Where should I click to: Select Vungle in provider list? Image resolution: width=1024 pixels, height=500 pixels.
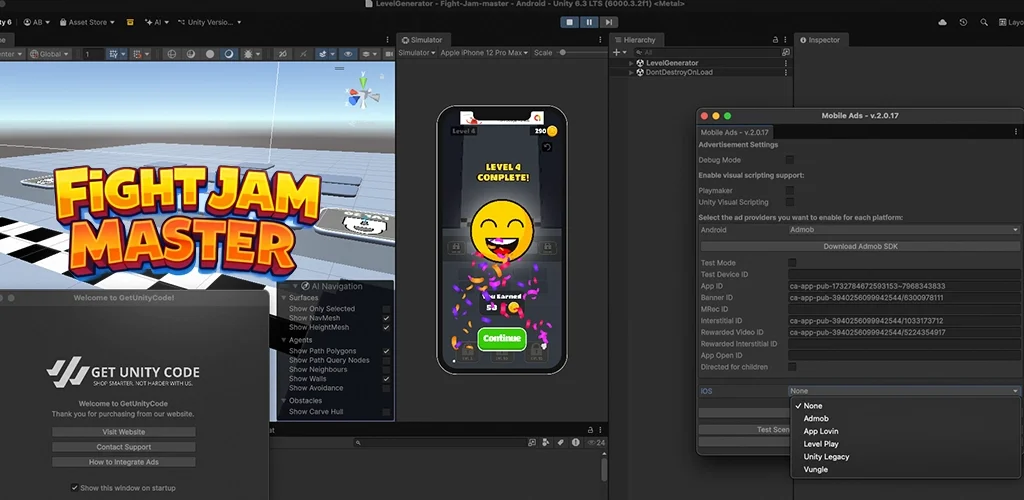click(x=816, y=469)
